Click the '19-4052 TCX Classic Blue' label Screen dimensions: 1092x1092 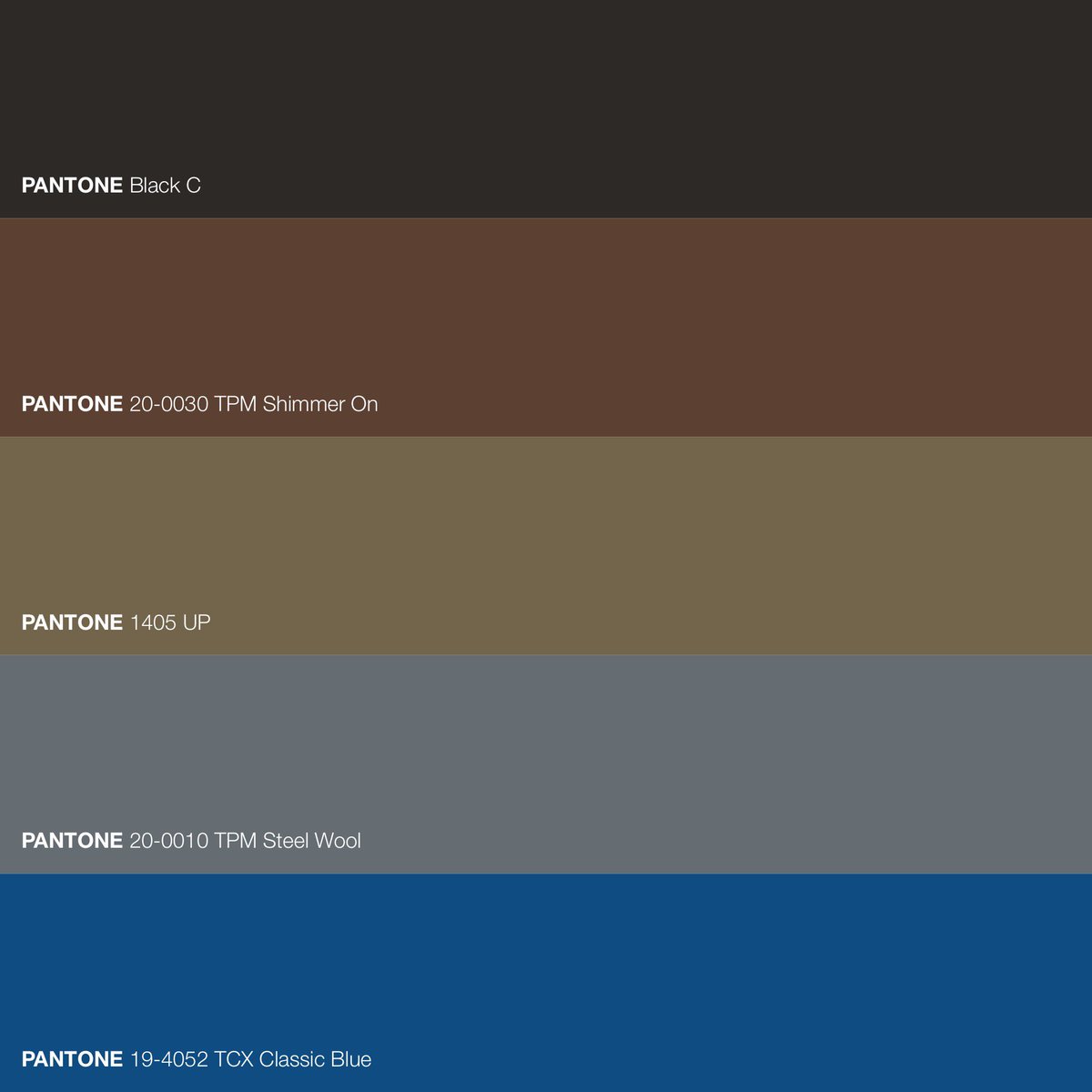251,1059
